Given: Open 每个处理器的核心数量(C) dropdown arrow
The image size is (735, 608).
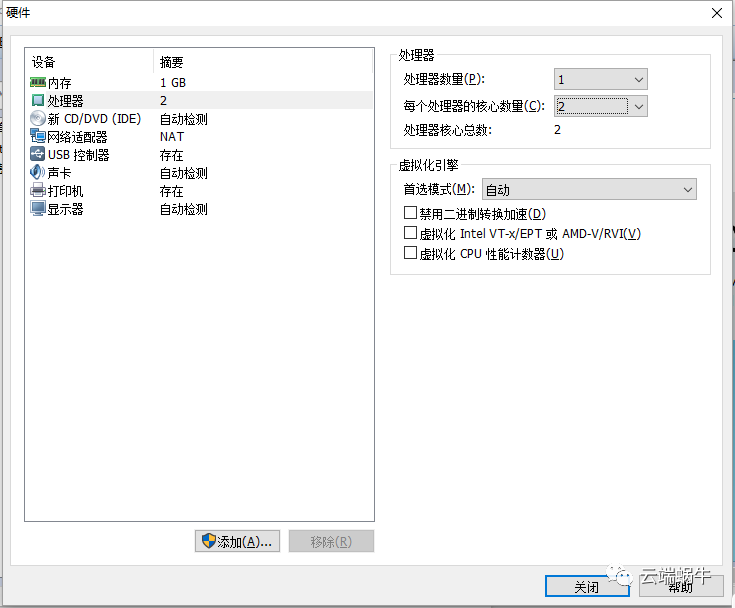Looking at the screenshot, I should point(638,106).
